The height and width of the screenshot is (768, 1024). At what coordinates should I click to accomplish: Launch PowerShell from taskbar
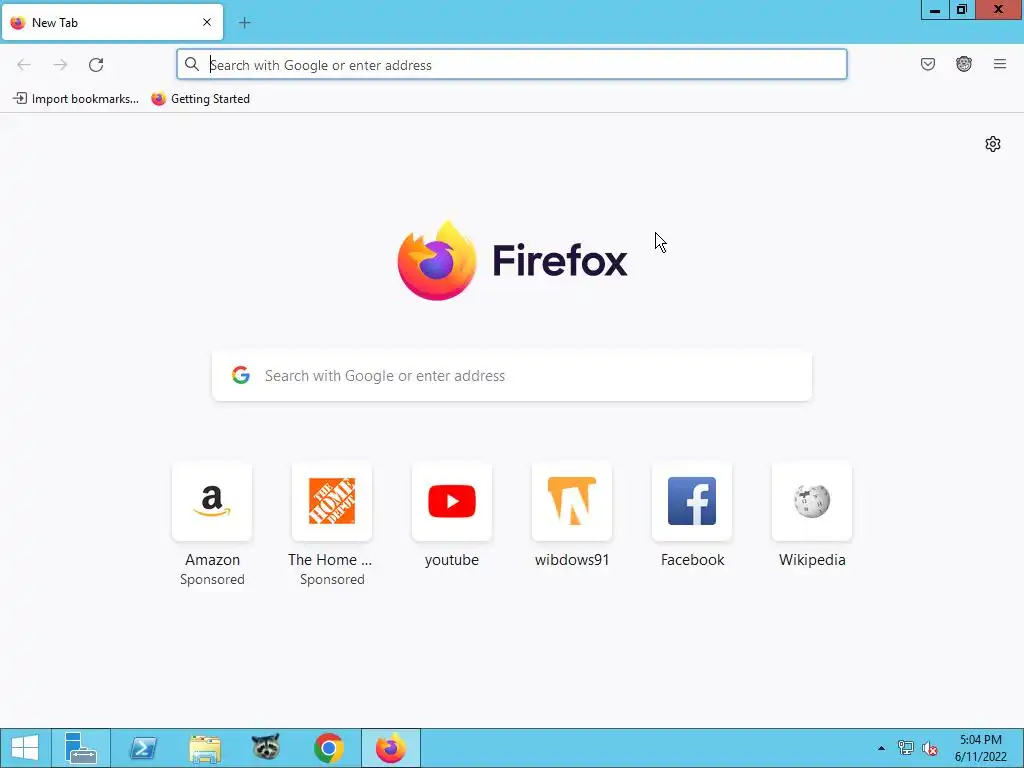click(143, 748)
